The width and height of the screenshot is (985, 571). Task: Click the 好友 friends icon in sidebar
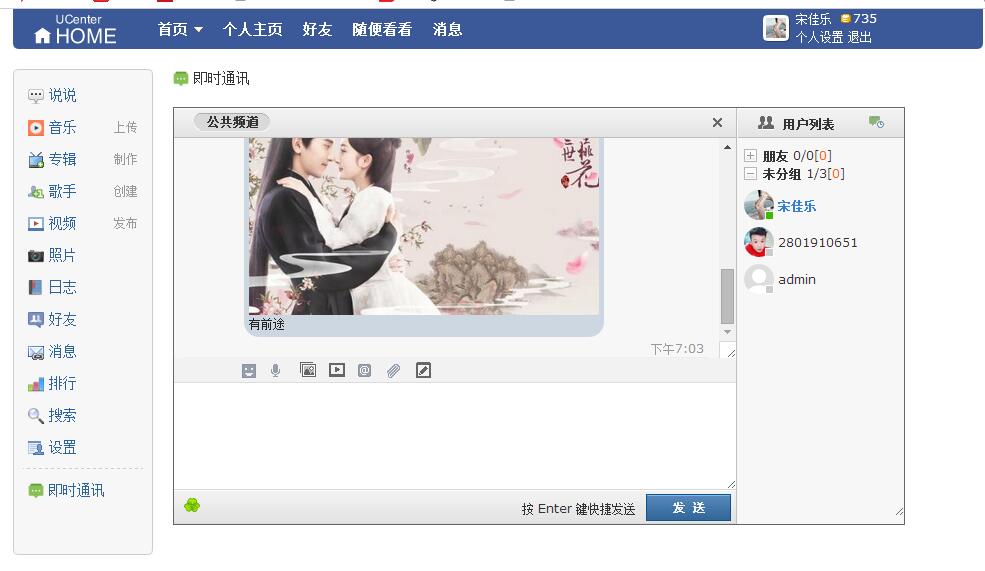pos(36,320)
